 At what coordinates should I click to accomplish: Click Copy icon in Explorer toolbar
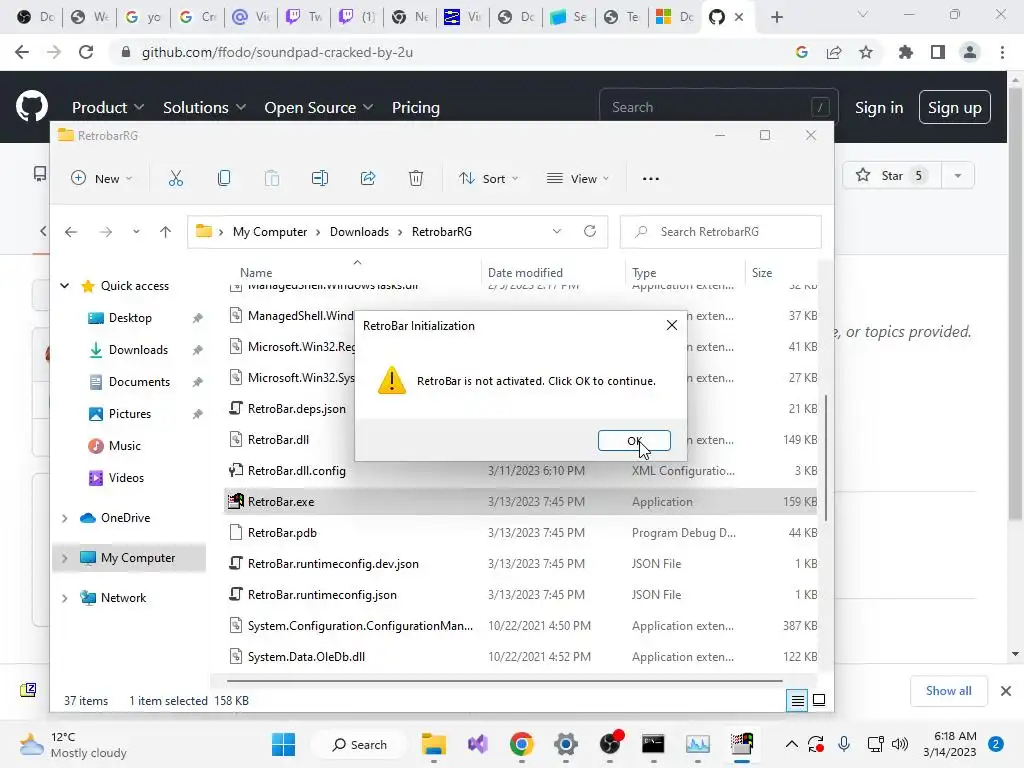click(x=224, y=178)
